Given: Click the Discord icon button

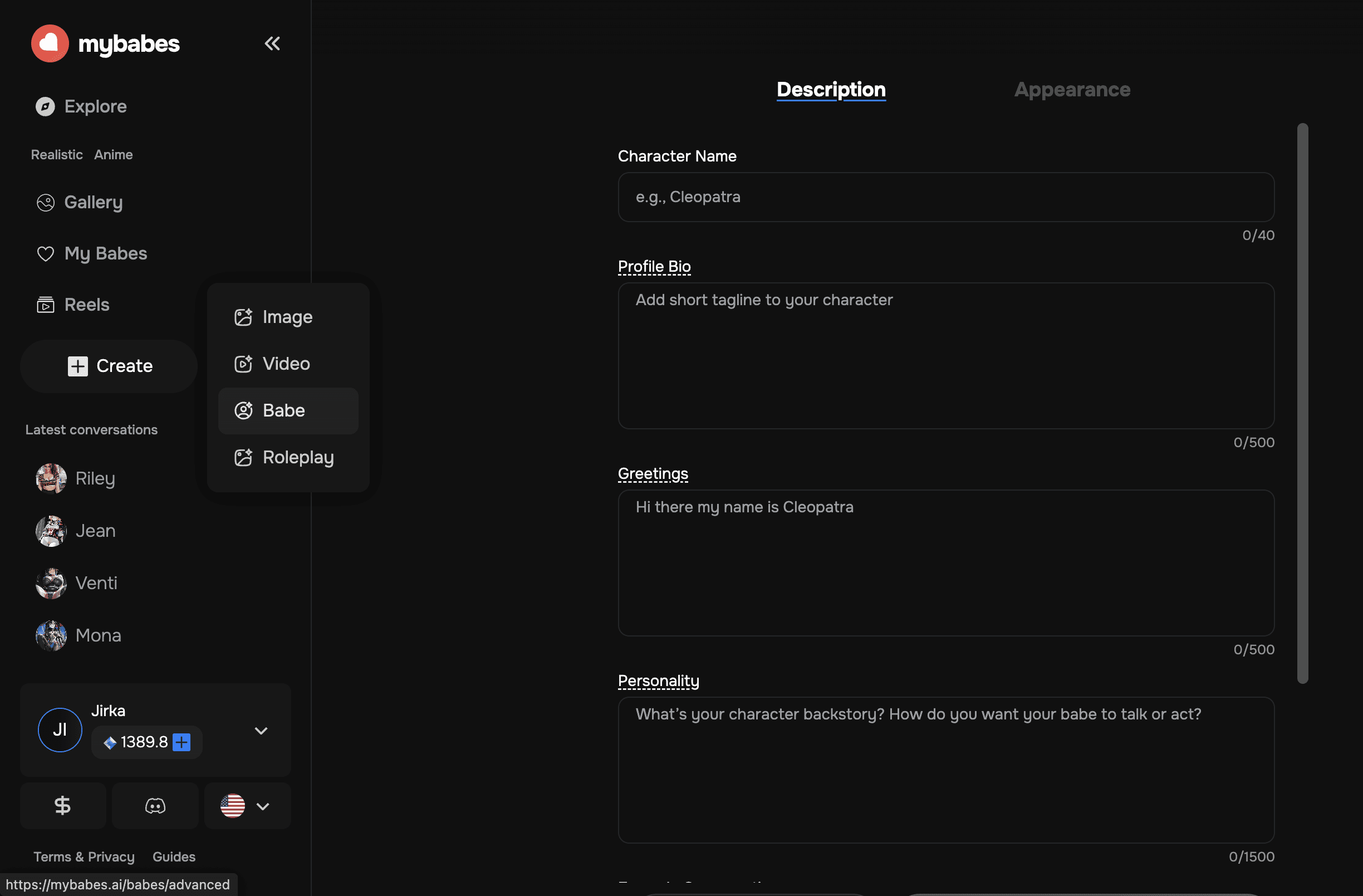Looking at the screenshot, I should coord(155,806).
